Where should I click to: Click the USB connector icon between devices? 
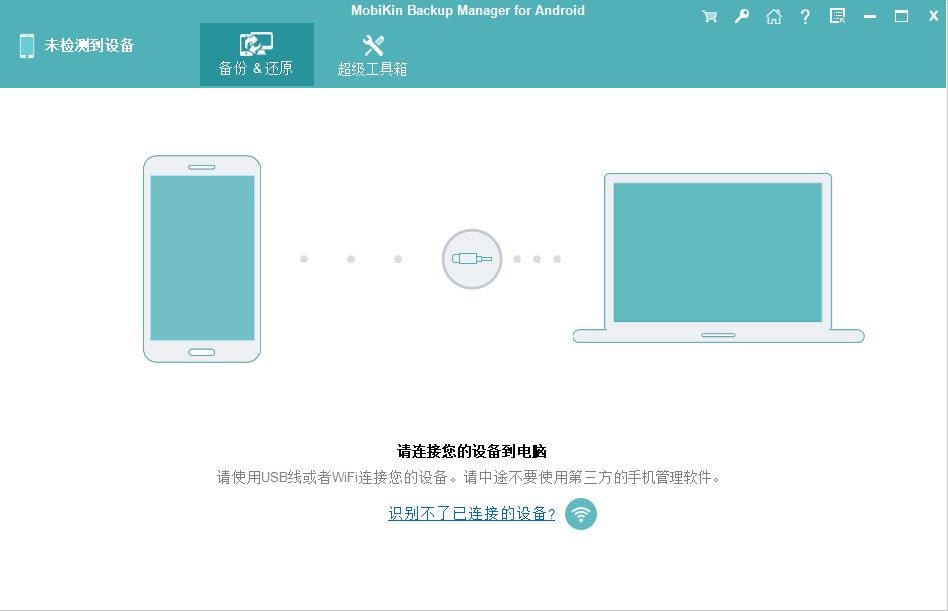(471, 259)
